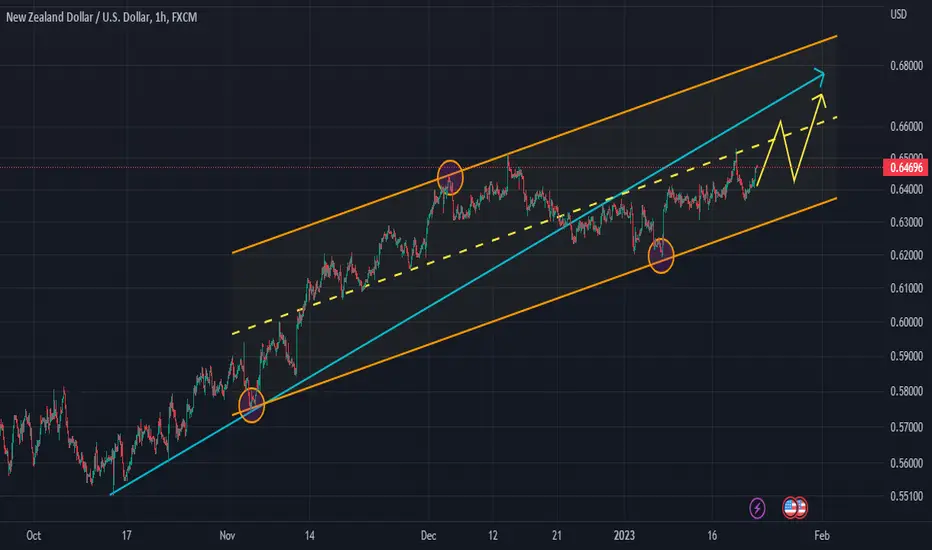Click the chart title New Zealand Dollar / U.S. Dollar
The image size is (932, 550).
(x=78, y=17)
